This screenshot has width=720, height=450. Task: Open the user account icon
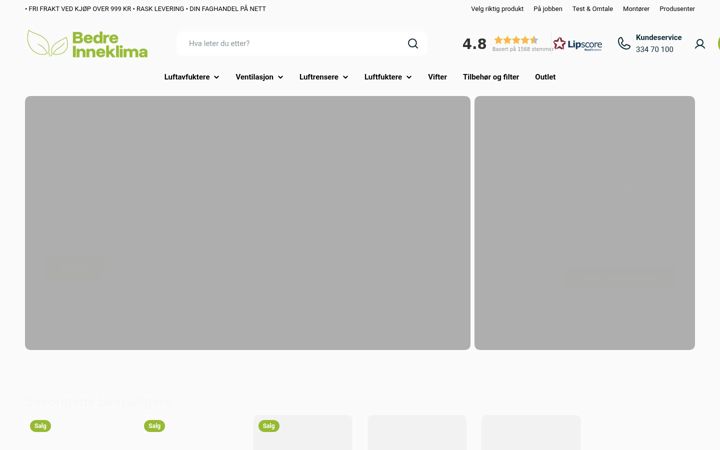699,44
